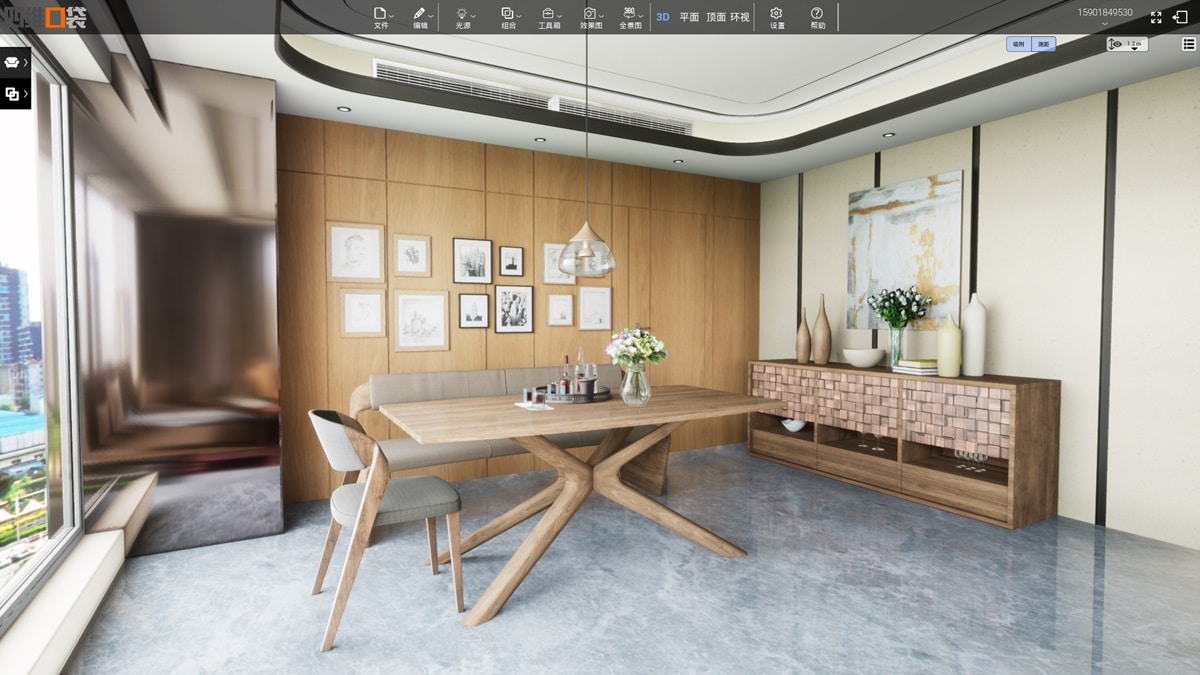Viewport: 1200px width, 675px height.
Task: Expand the furniture sofa panel on left
Action: tap(15, 62)
